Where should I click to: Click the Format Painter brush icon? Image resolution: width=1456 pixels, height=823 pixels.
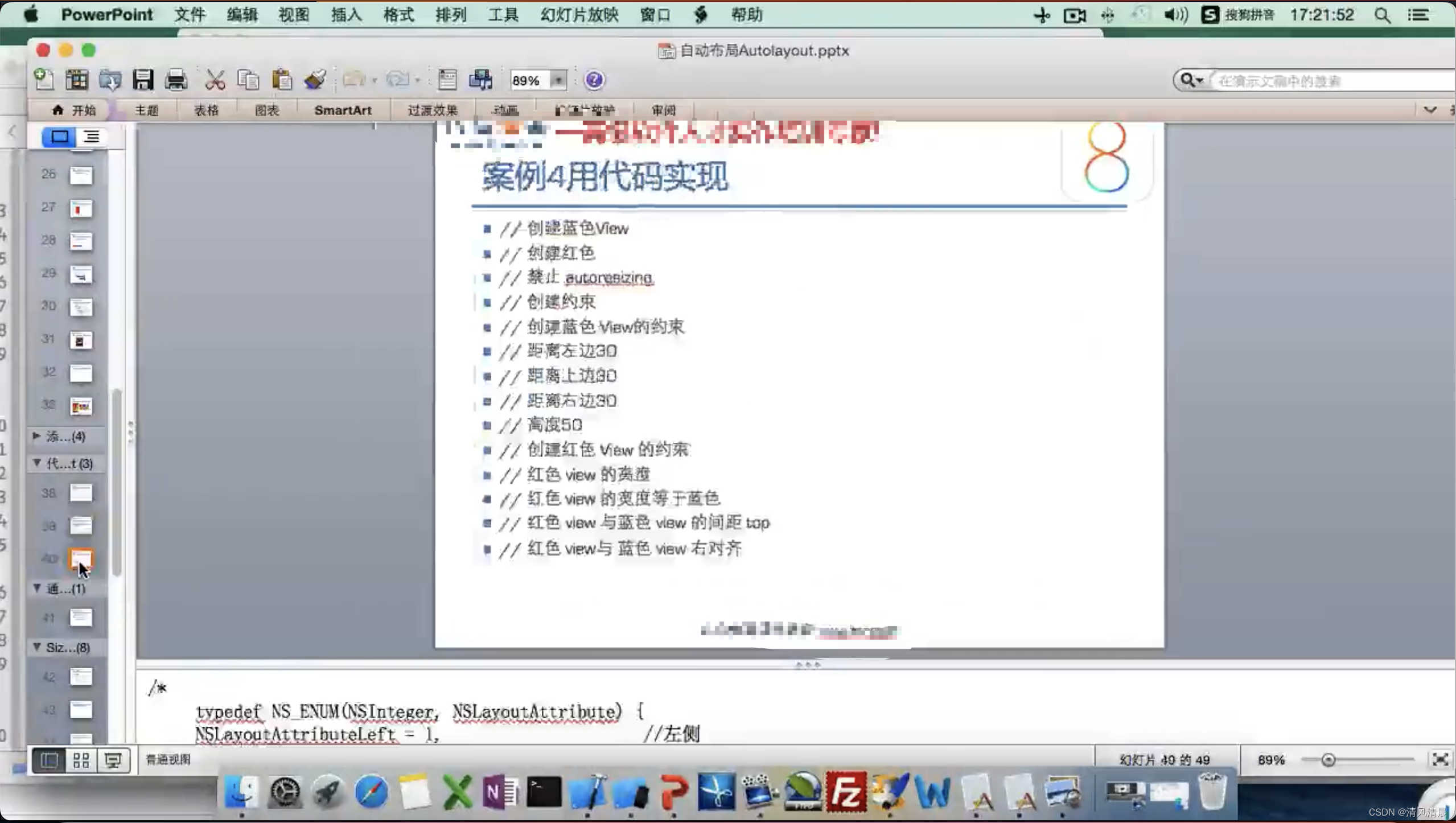click(315, 80)
